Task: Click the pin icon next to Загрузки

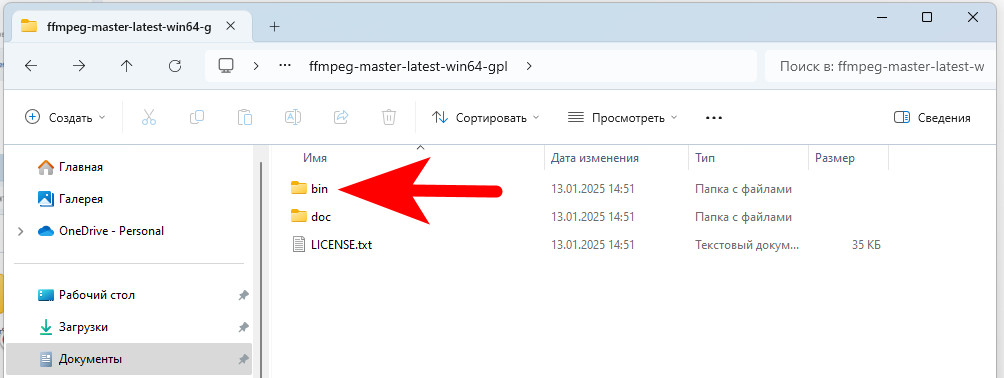Action: pyautogui.click(x=243, y=327)
